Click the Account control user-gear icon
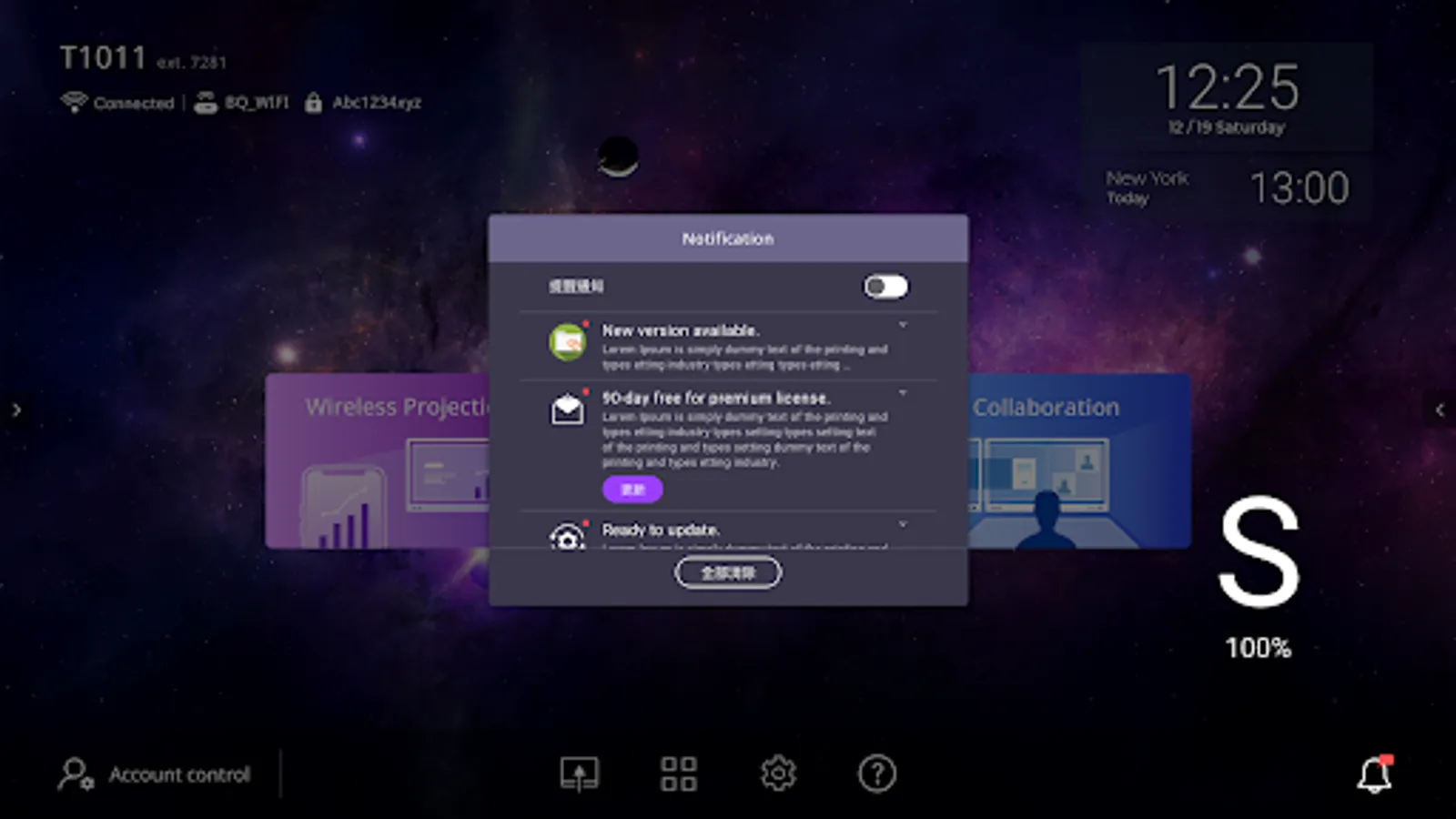 (x=76, y=774)
